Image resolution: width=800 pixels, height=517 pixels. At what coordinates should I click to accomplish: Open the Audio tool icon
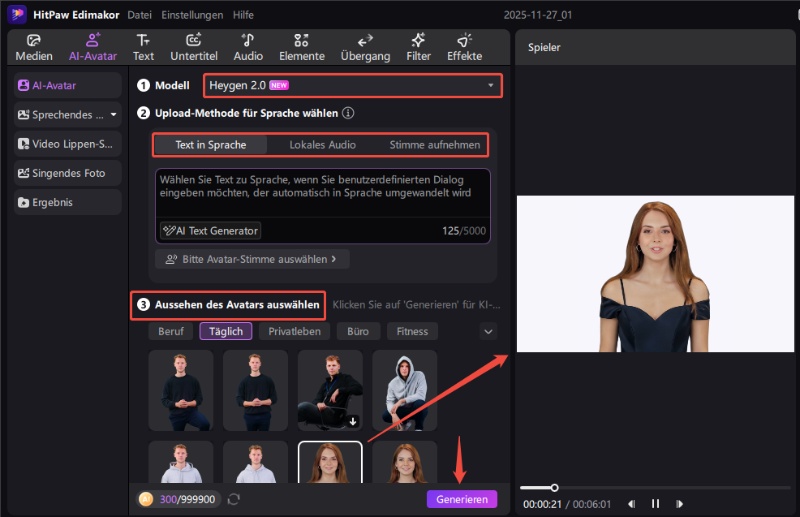tap(248, 47)
